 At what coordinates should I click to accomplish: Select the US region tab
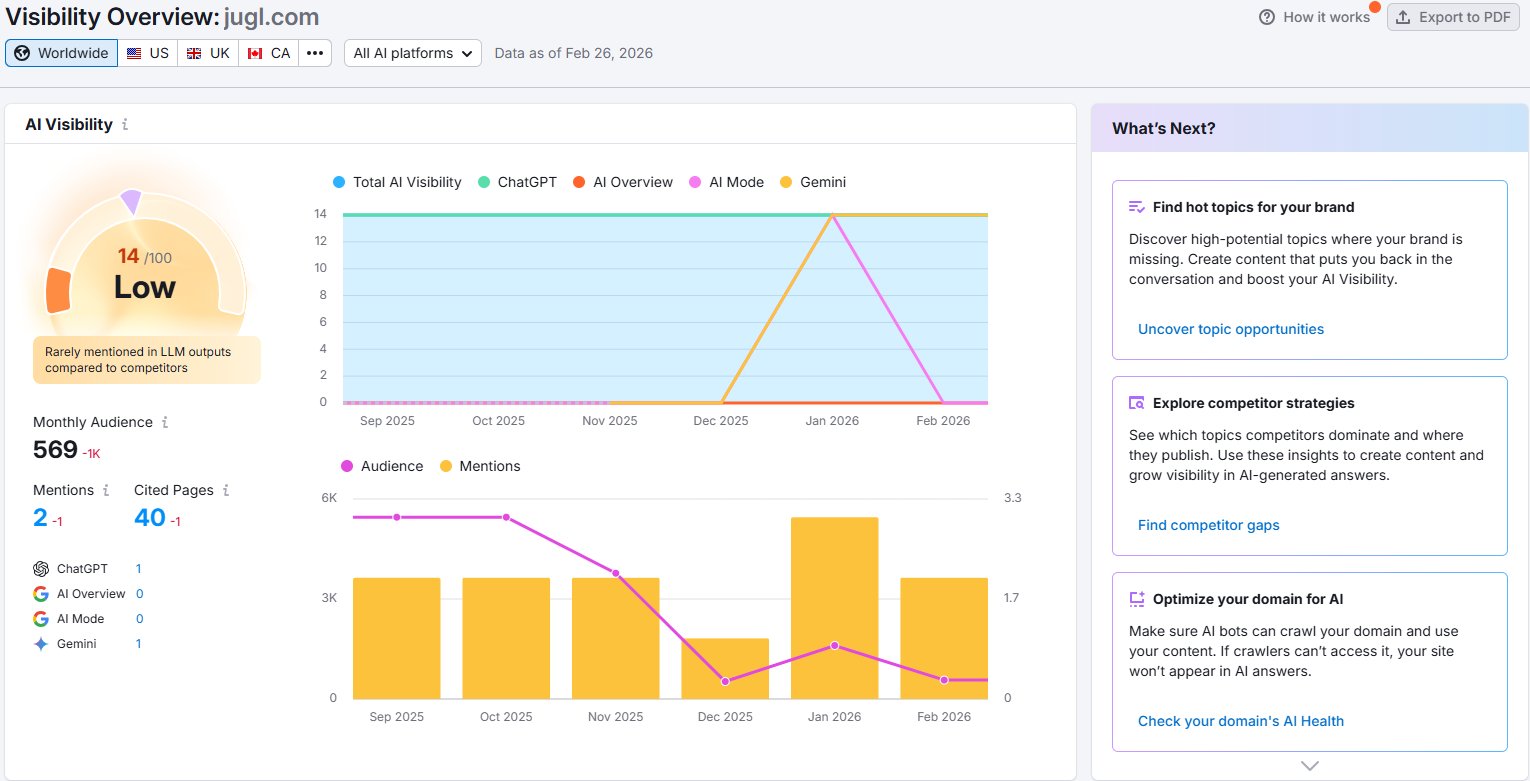pos(148,53)
